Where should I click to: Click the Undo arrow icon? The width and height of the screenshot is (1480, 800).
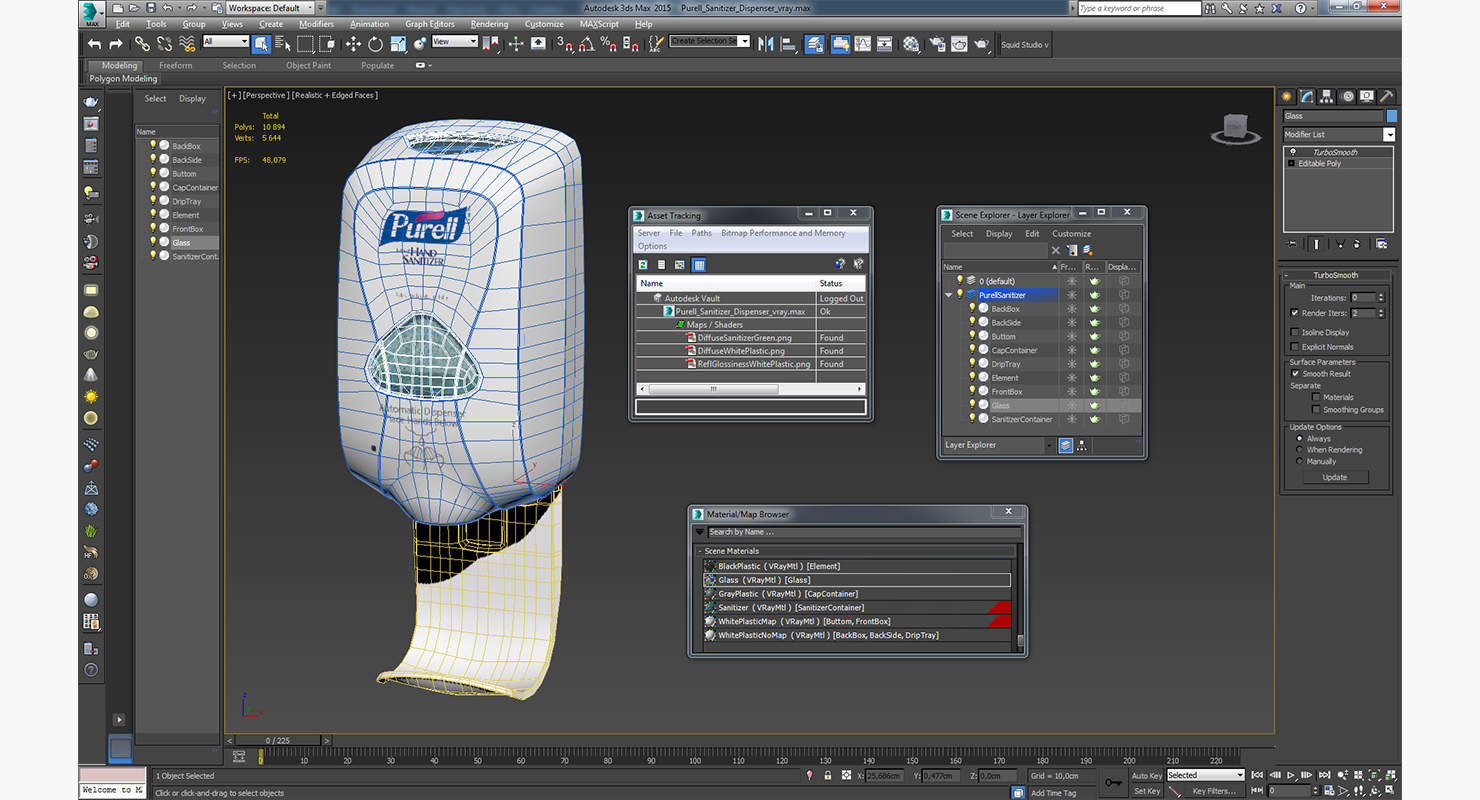[x=94, y=44]
